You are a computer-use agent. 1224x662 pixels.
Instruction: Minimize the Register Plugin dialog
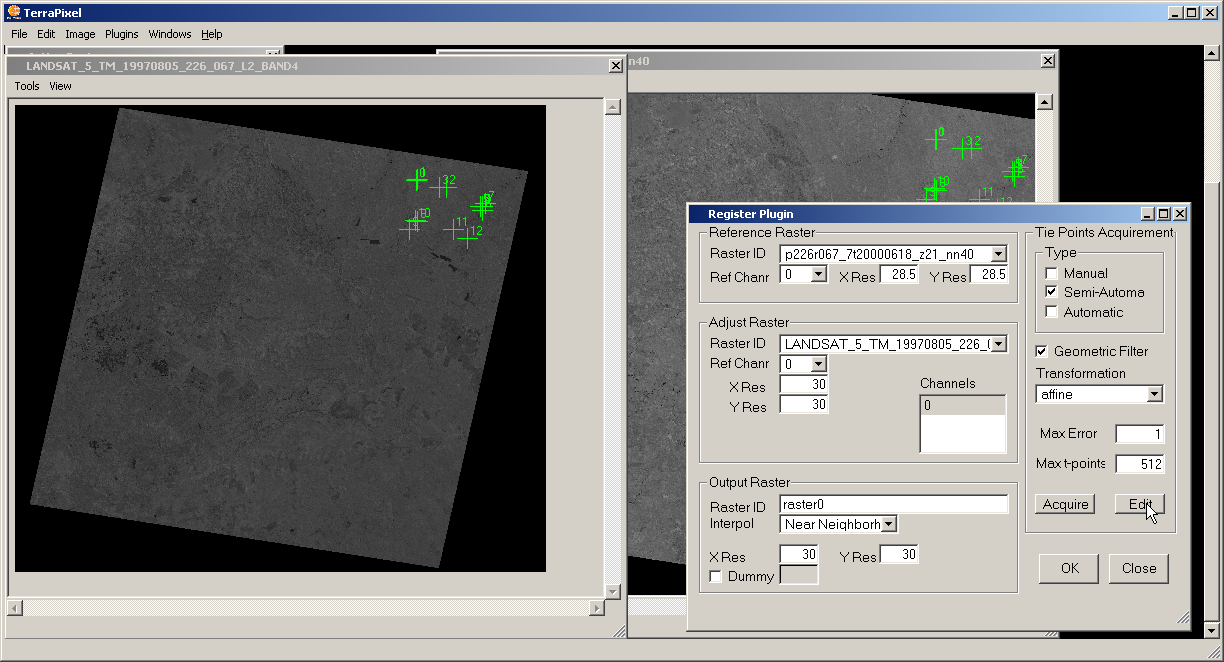(x=1148, y=214)
